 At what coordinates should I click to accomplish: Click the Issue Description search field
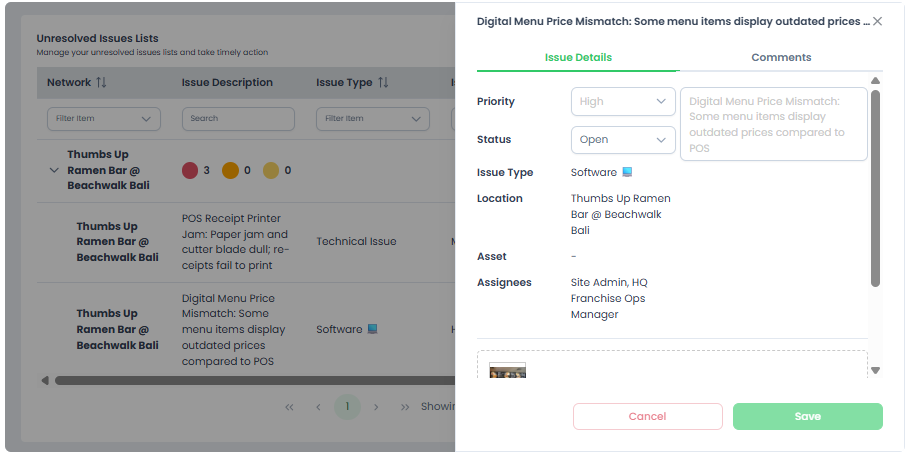point(238,119)
